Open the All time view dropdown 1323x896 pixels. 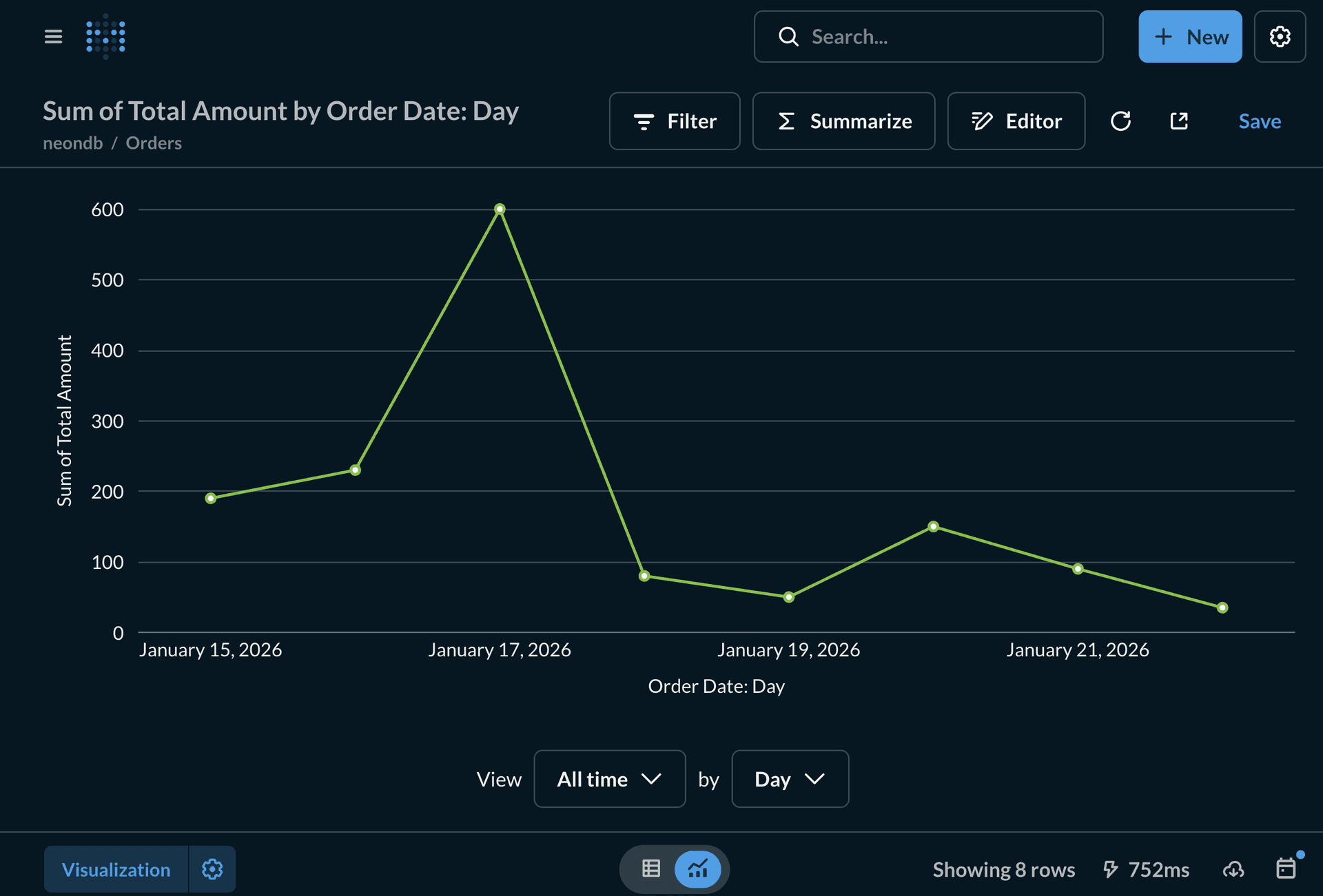pyautogui.click(x=609, y=779)
